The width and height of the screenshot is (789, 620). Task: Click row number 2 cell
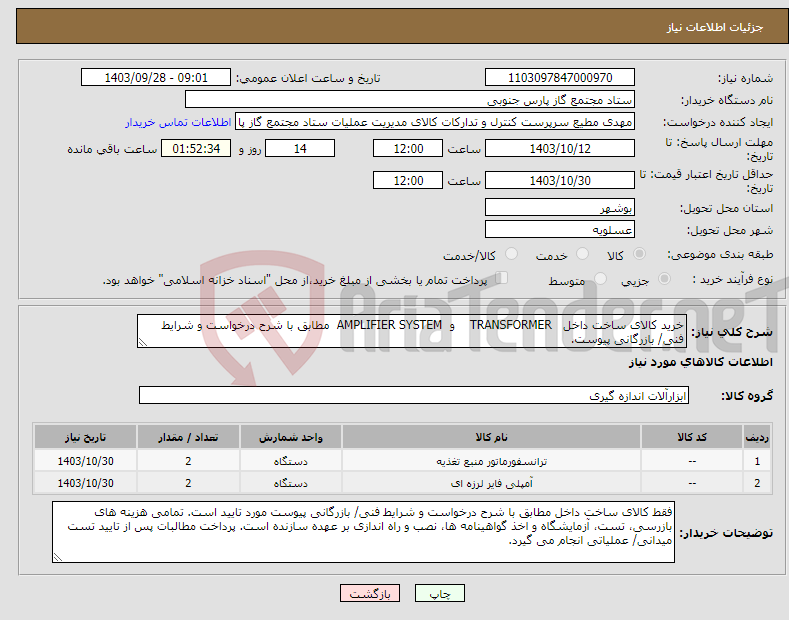pyautogui.click(x=757, y=483)
